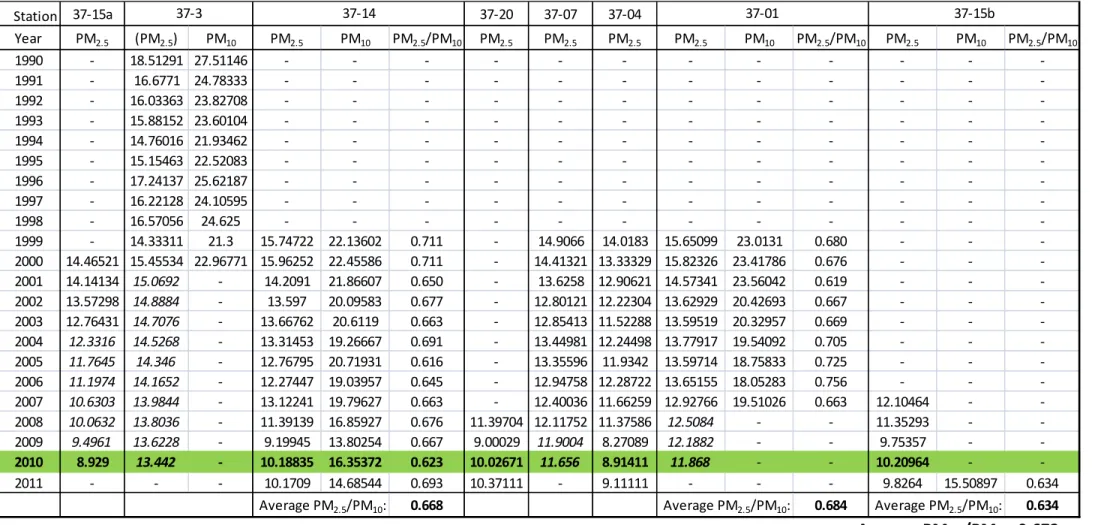Select italic value '12.5084'
The image size is (1098, 525).
click(x=691, y=422)
